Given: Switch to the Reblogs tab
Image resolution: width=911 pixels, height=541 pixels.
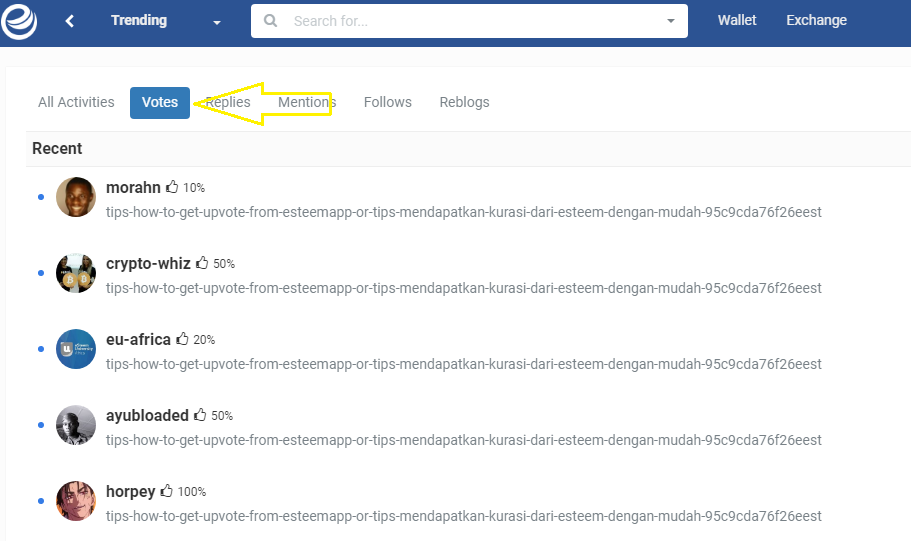Looking at the screenshot, I should click(464, 102).
